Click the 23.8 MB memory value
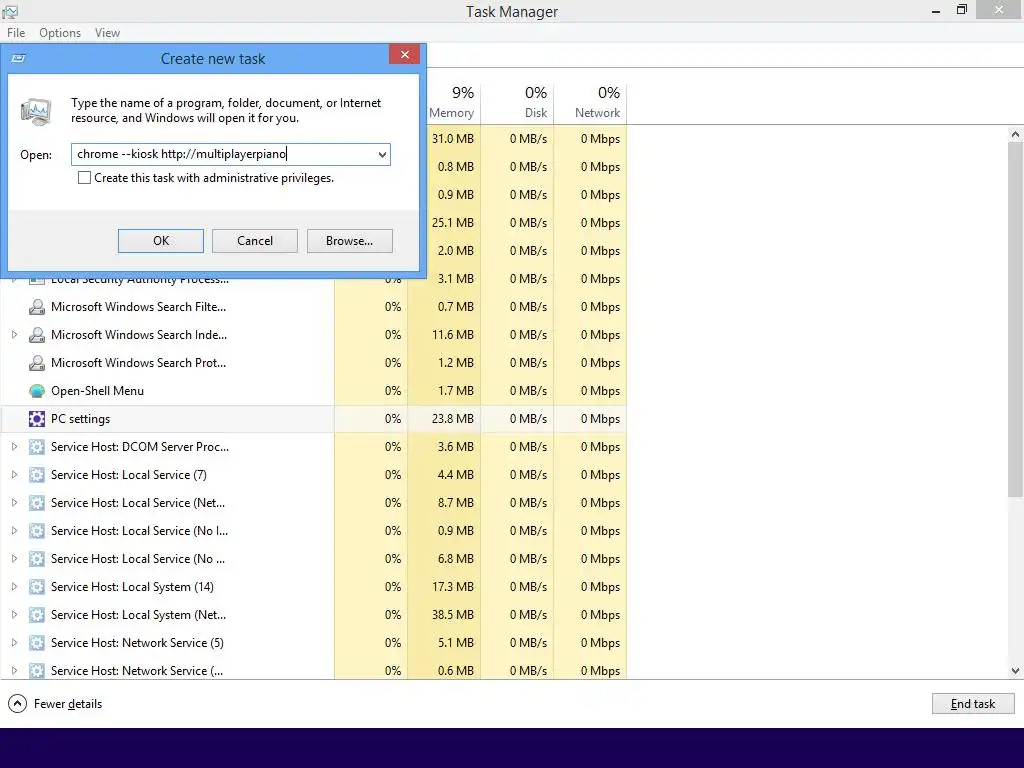 [x=453, y=419]
